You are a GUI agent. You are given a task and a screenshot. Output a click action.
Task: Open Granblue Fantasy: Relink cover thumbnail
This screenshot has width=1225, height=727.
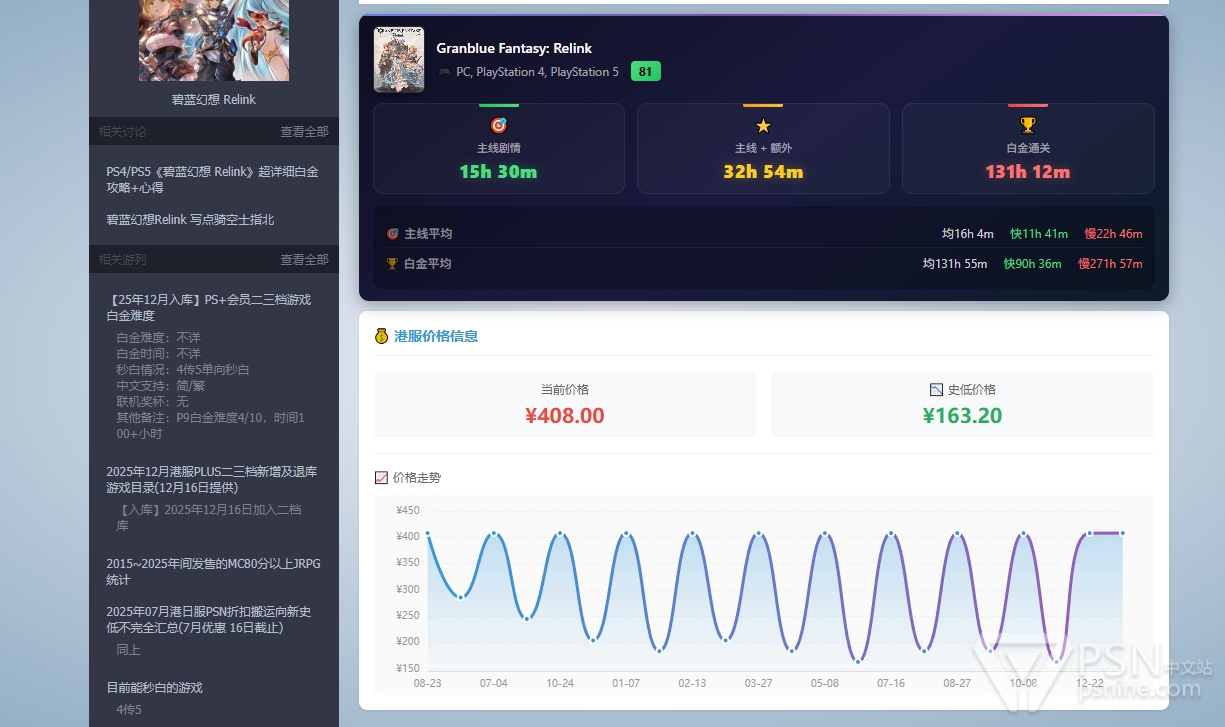[399, 60]
